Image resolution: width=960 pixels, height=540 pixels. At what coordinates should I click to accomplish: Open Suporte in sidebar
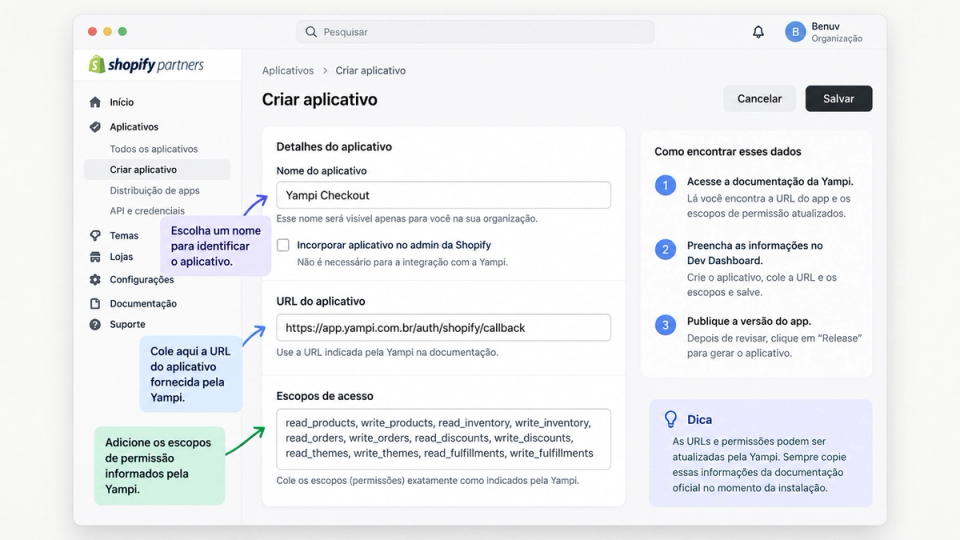click(x=127, y=324)
